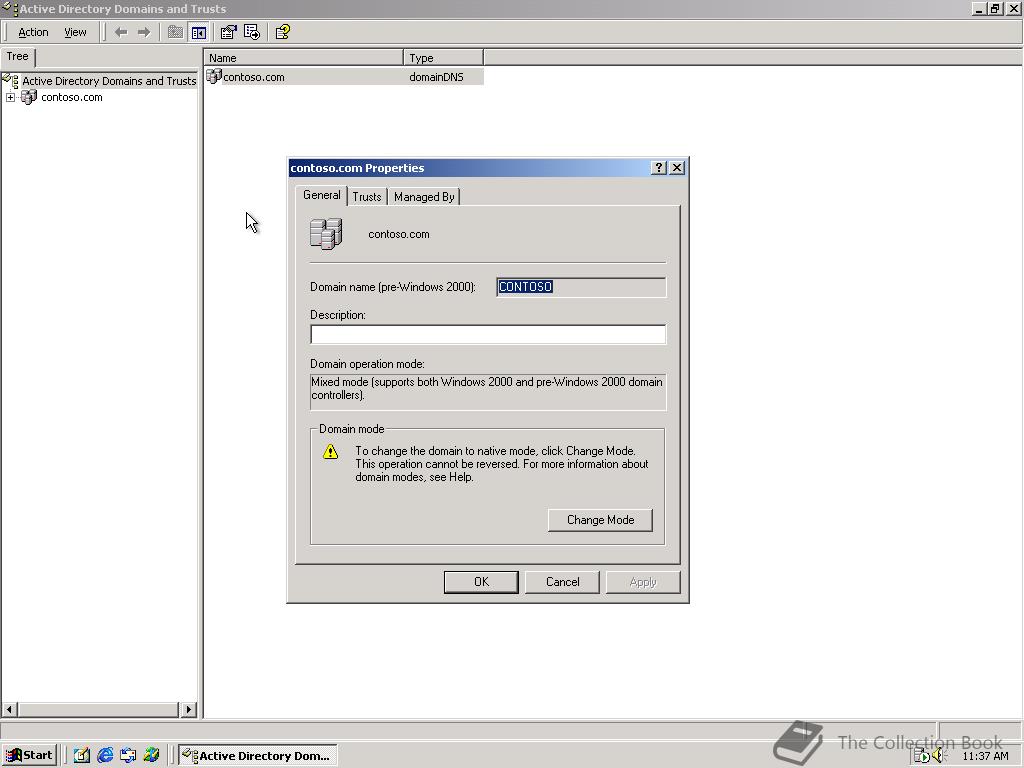Click the dialog's question mark help button
The width and height of the screenshot is (1024, 768).
[659, 168]
